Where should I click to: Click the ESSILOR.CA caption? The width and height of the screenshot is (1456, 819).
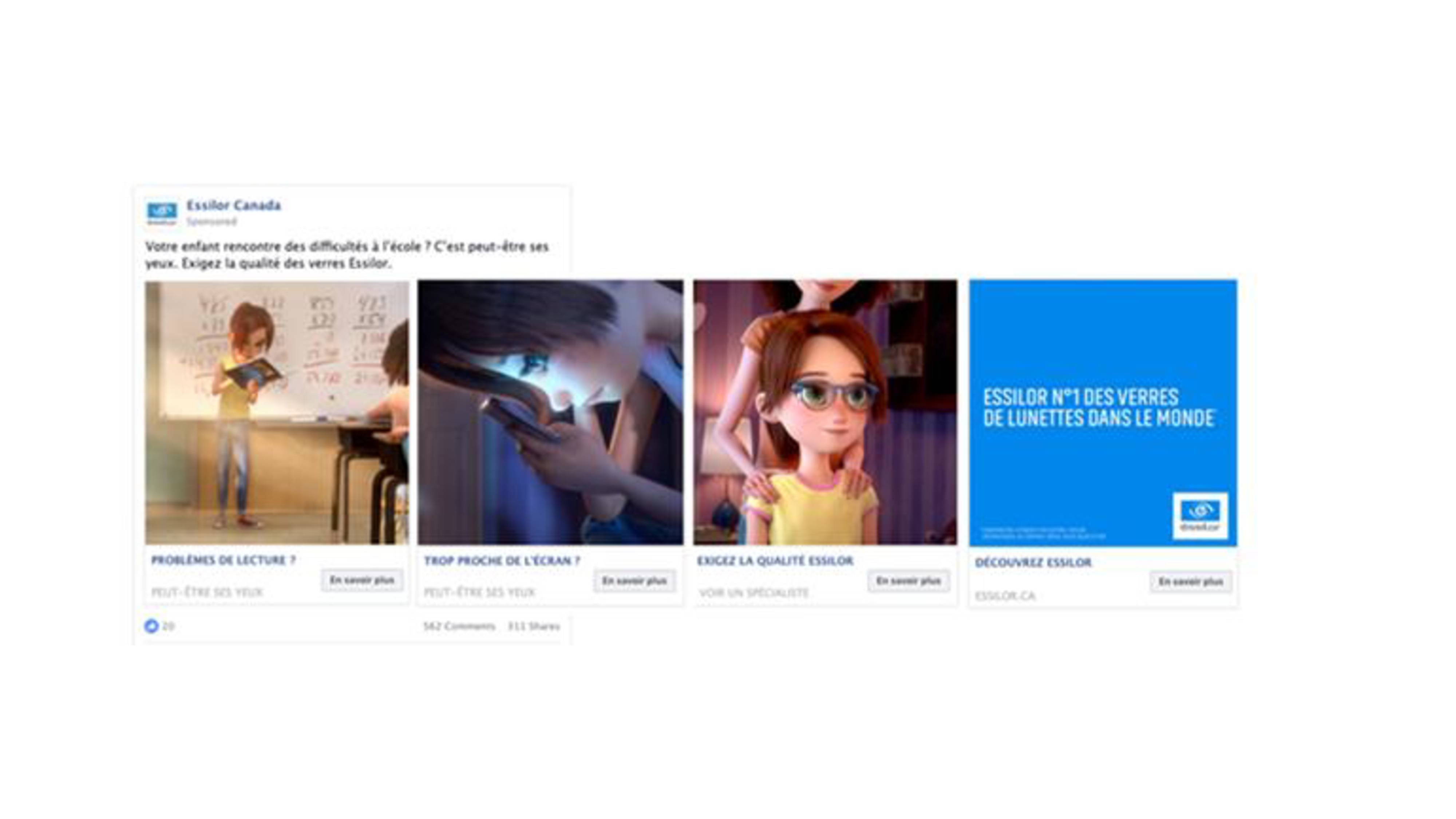tap(1005, 596)
